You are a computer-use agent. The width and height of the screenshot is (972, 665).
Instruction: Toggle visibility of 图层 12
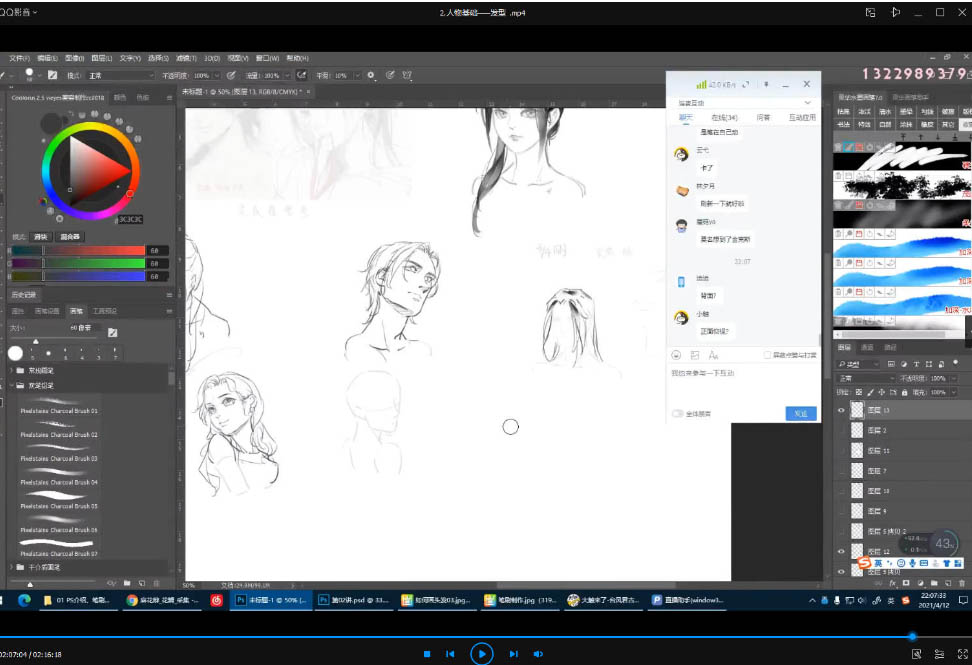coord(841,551)
